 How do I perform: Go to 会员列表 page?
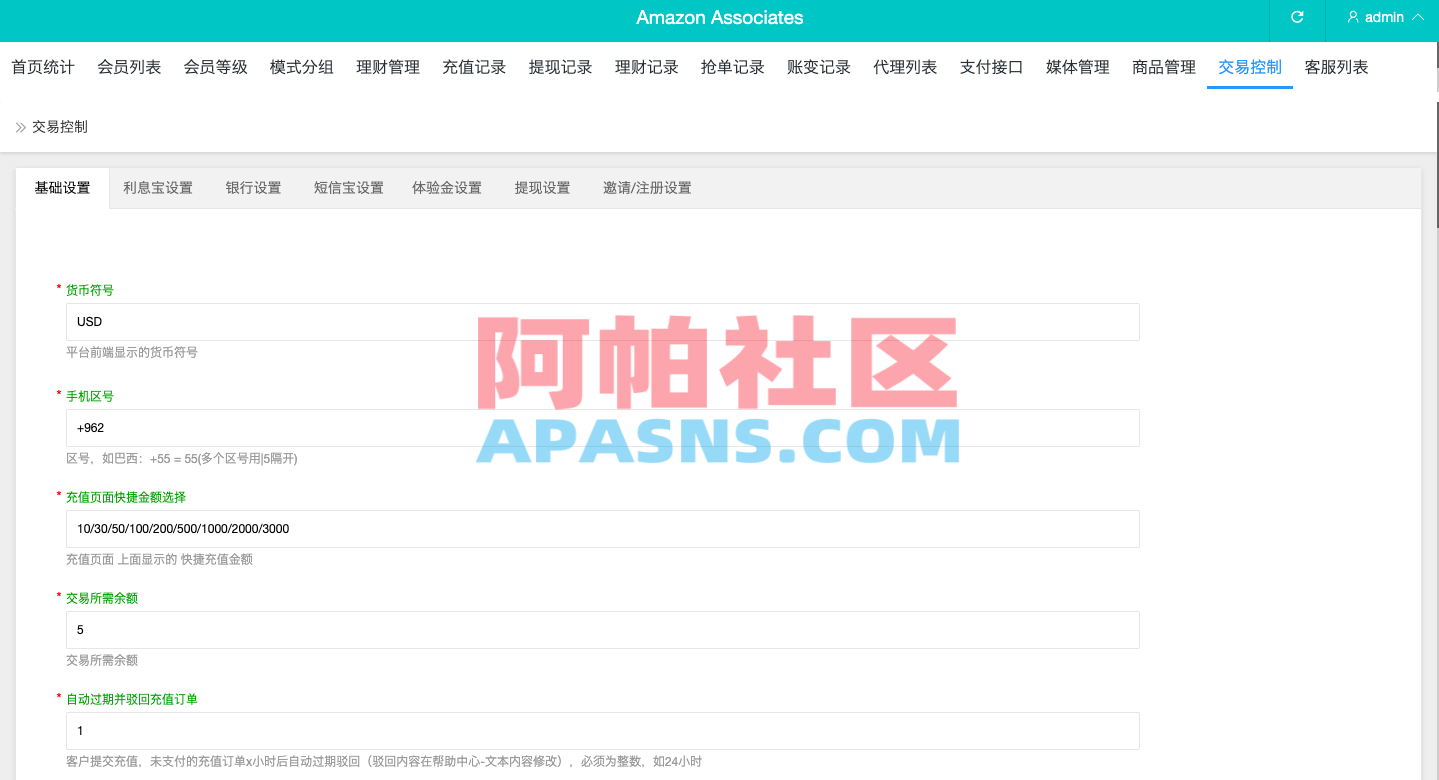tap(129, 67)
